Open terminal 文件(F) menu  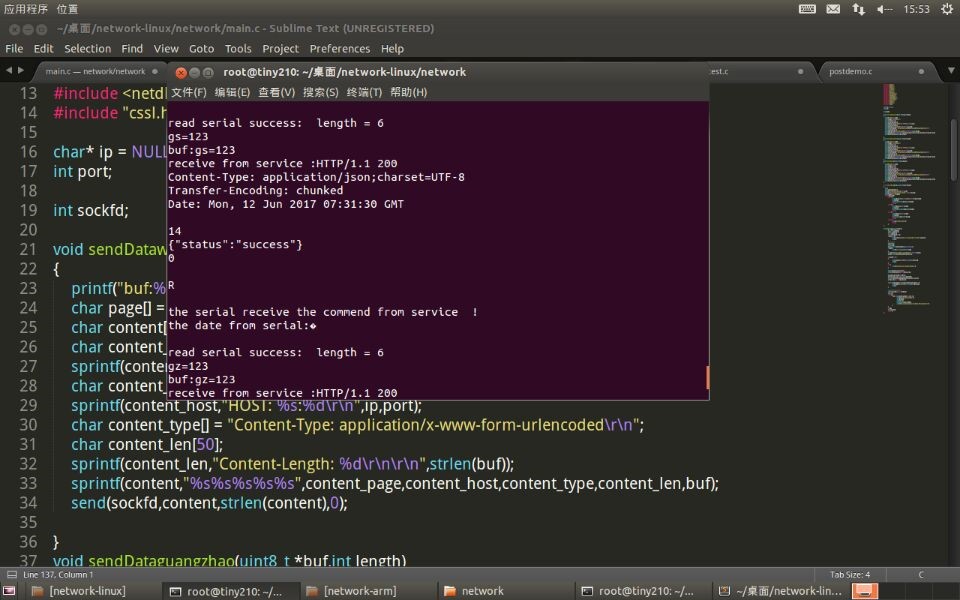[189, 92]
